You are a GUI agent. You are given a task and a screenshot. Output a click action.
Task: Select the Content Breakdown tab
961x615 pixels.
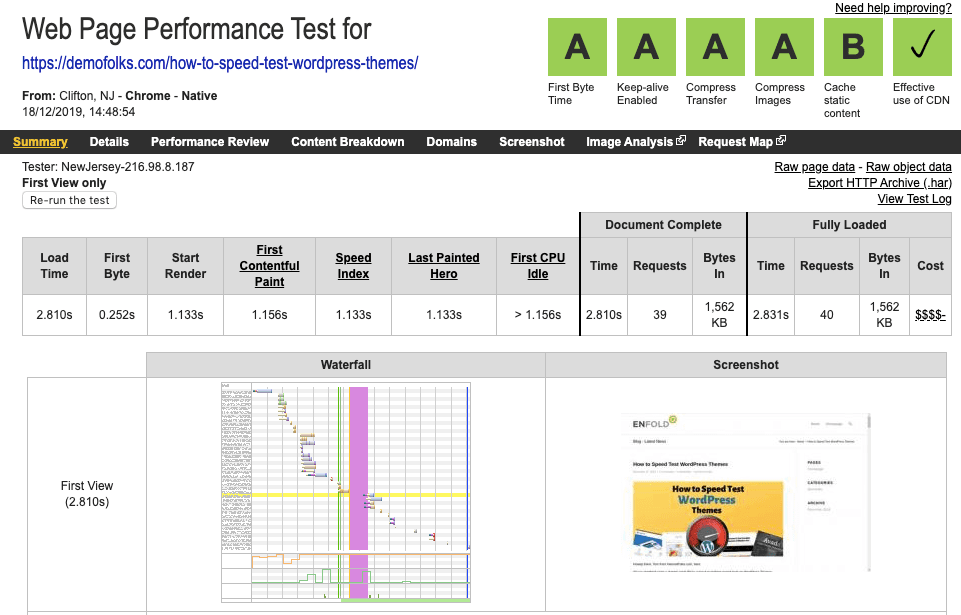[x=348, y=142]
